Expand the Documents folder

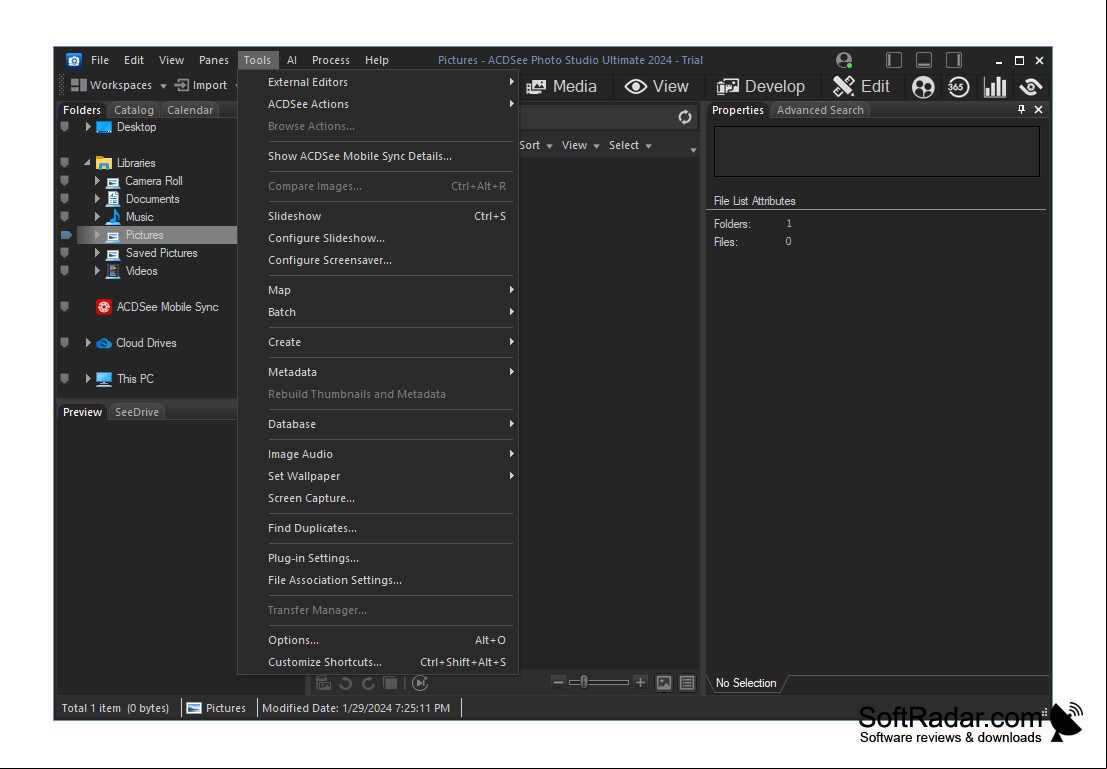tap(97, 199)
